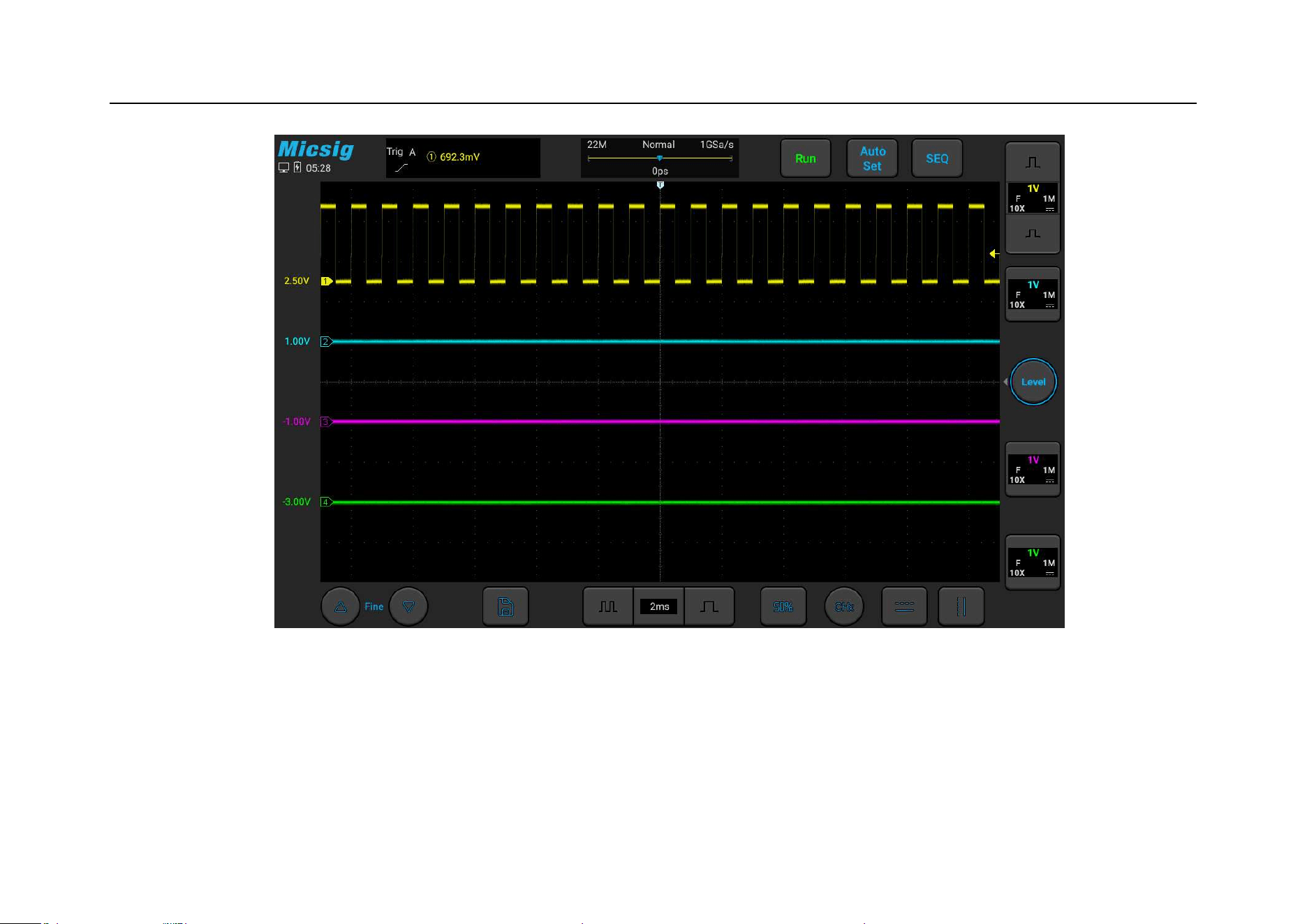The width and height of the screenshot is (1307, 924).
Task: Tap the rising edge trigger slope icon
Action: point(401,167)
